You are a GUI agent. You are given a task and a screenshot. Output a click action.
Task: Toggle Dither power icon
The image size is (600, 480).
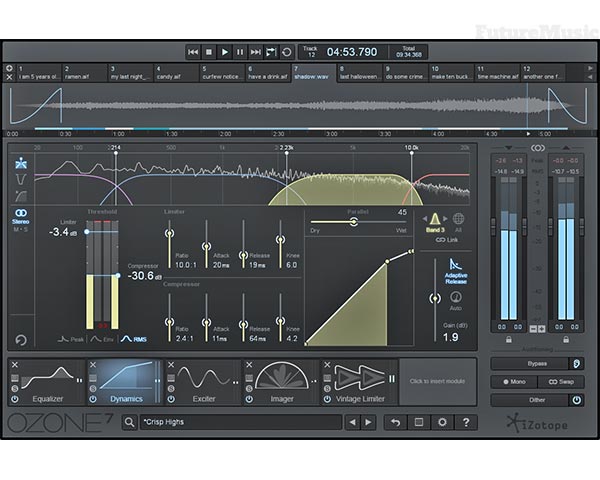point(576,400)
